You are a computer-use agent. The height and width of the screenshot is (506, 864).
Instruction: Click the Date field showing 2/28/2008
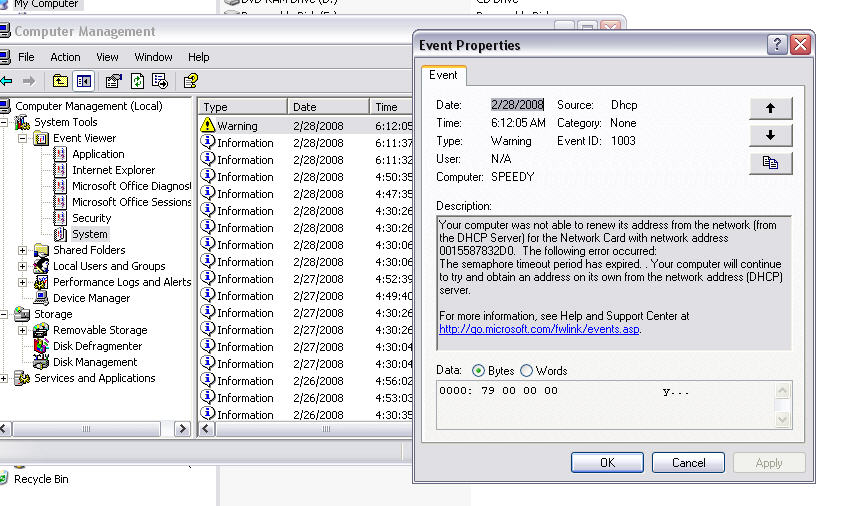517,105
